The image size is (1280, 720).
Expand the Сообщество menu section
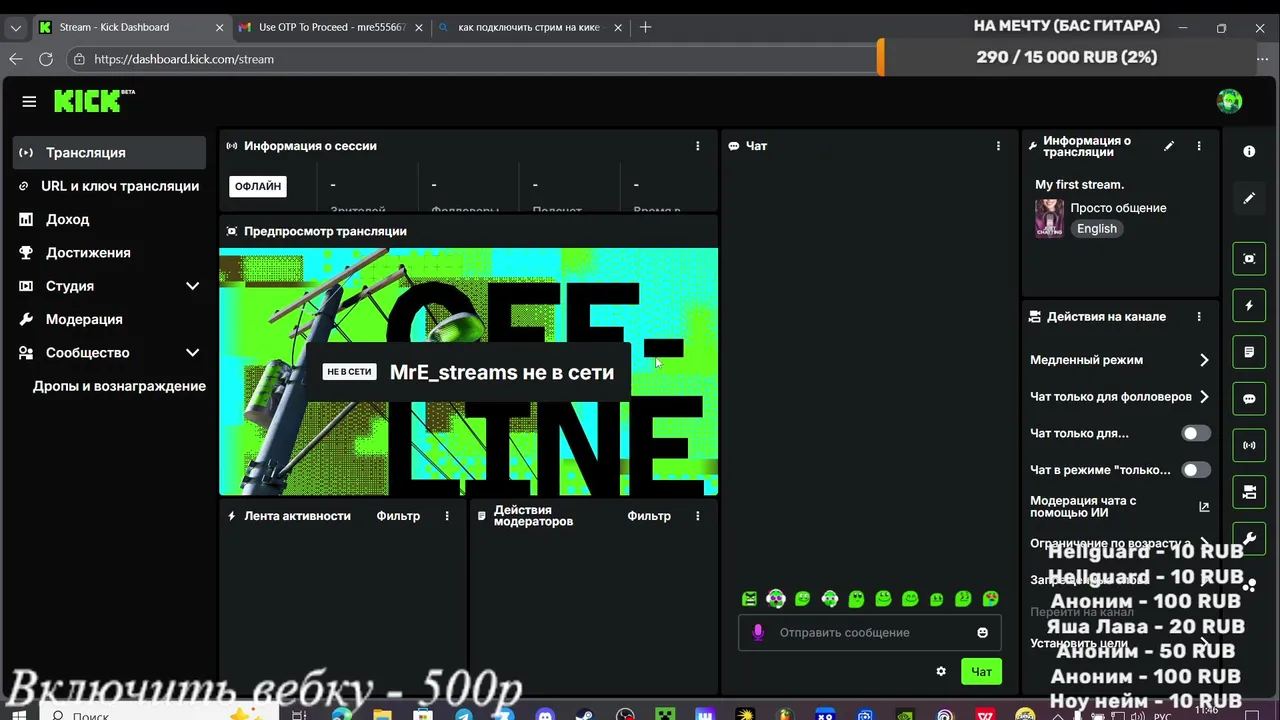[110, 353]
